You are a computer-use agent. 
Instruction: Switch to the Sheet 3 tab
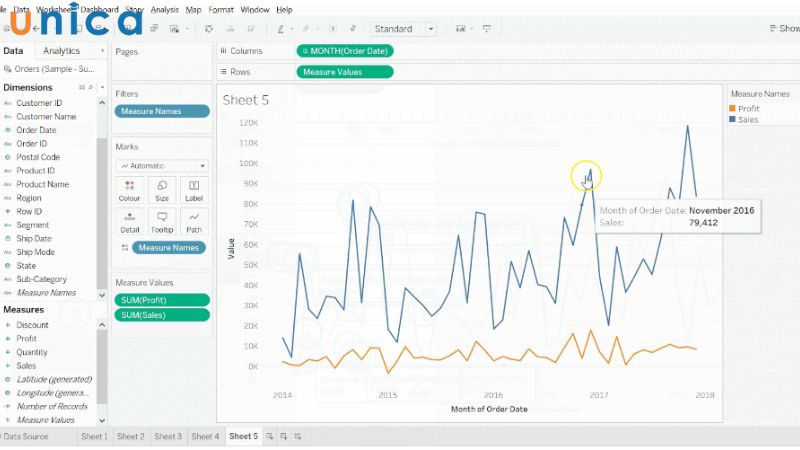click(x=168, y=437)
